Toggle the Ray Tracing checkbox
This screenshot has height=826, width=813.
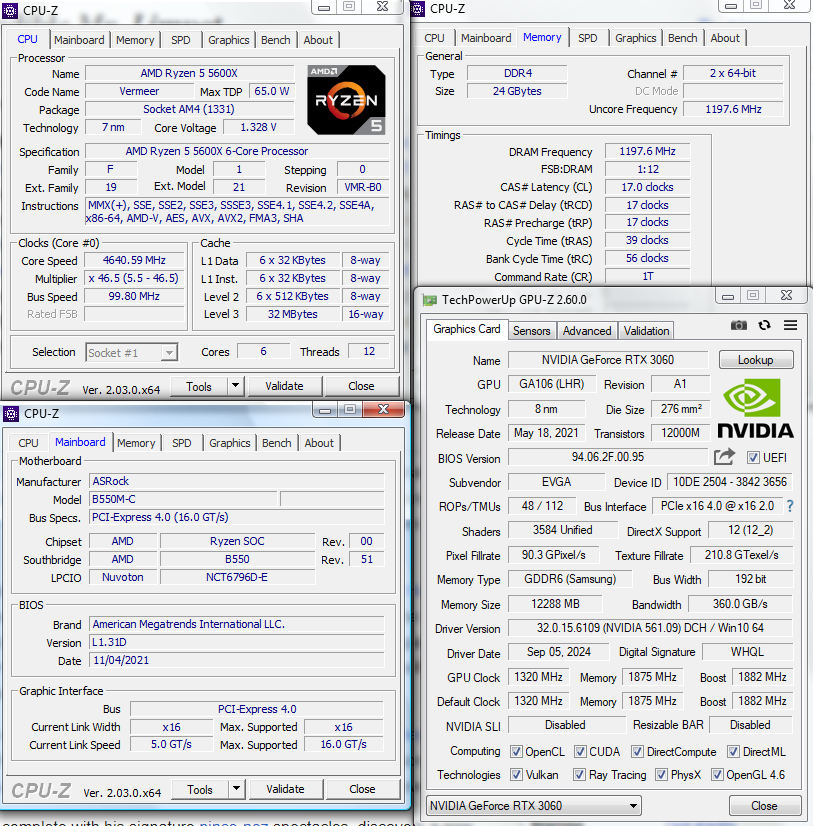(x=580, y=774)
